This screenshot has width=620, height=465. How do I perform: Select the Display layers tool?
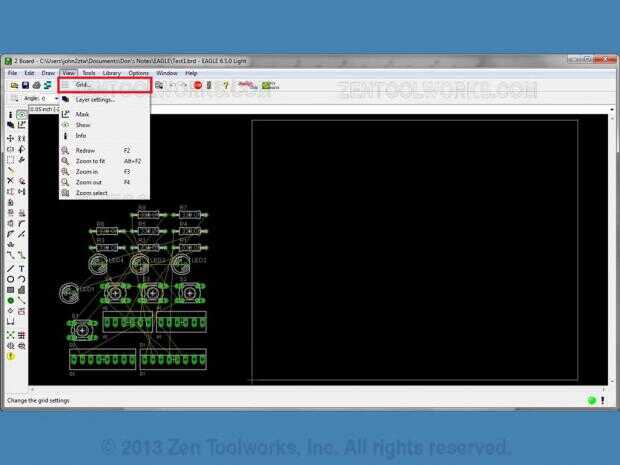[10, 125]
